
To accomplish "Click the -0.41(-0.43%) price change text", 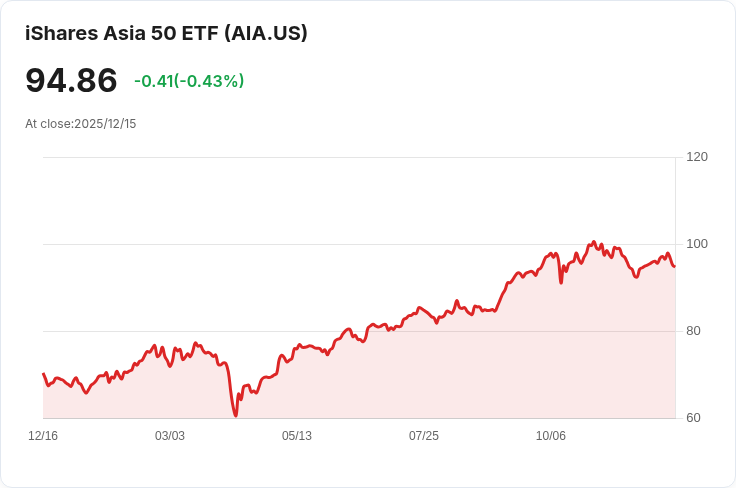I will click(189, 81).
